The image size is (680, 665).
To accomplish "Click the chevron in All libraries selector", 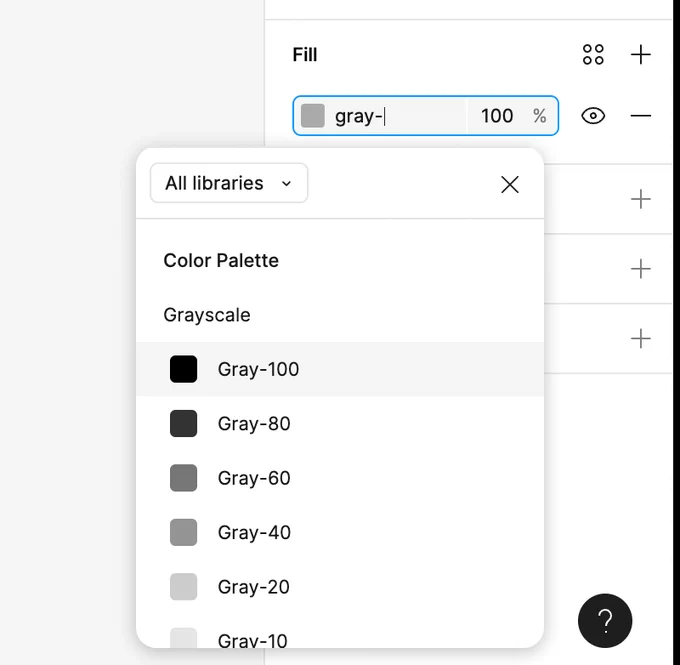I will [x=286, y=183].
